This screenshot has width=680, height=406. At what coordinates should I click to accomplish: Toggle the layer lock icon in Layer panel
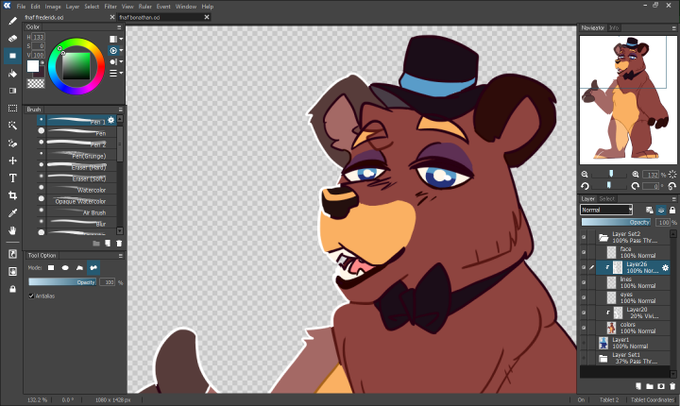click(x=672, y=210)
